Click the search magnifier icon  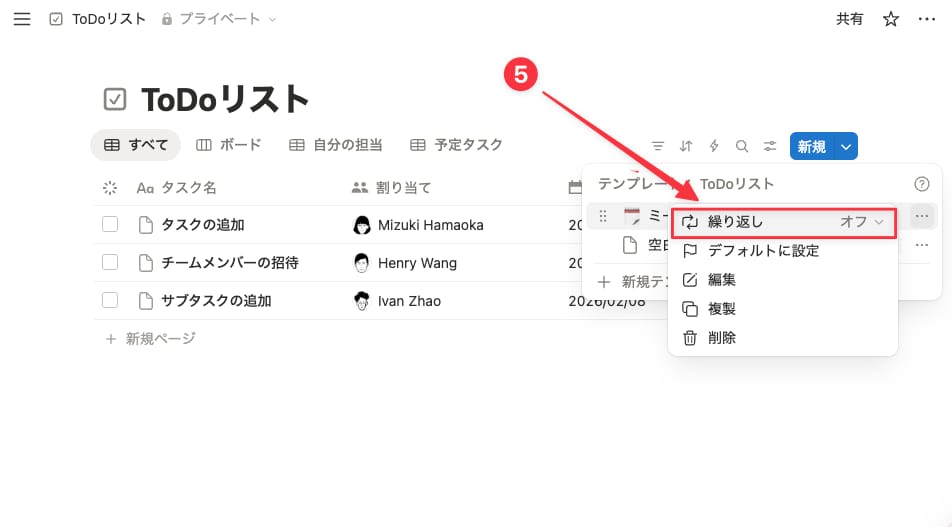(741, 146)
